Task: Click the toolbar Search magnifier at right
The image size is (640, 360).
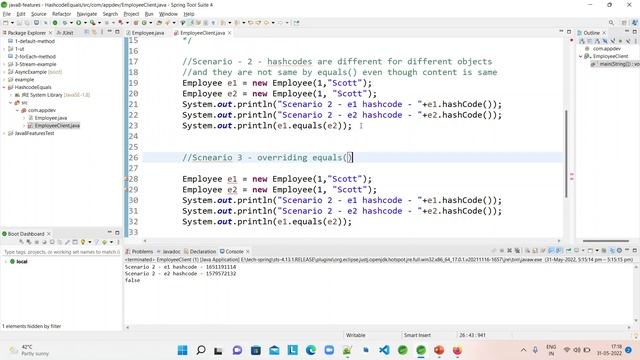Action: tap(611, 23)
